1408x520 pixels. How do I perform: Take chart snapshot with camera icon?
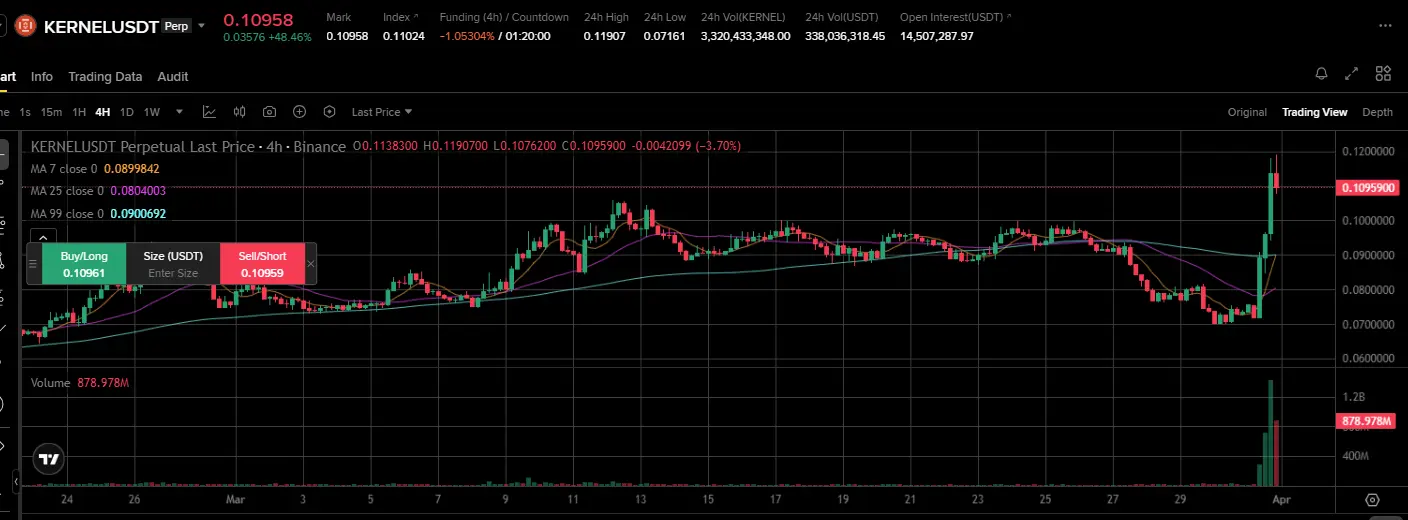tap(270, 112)
